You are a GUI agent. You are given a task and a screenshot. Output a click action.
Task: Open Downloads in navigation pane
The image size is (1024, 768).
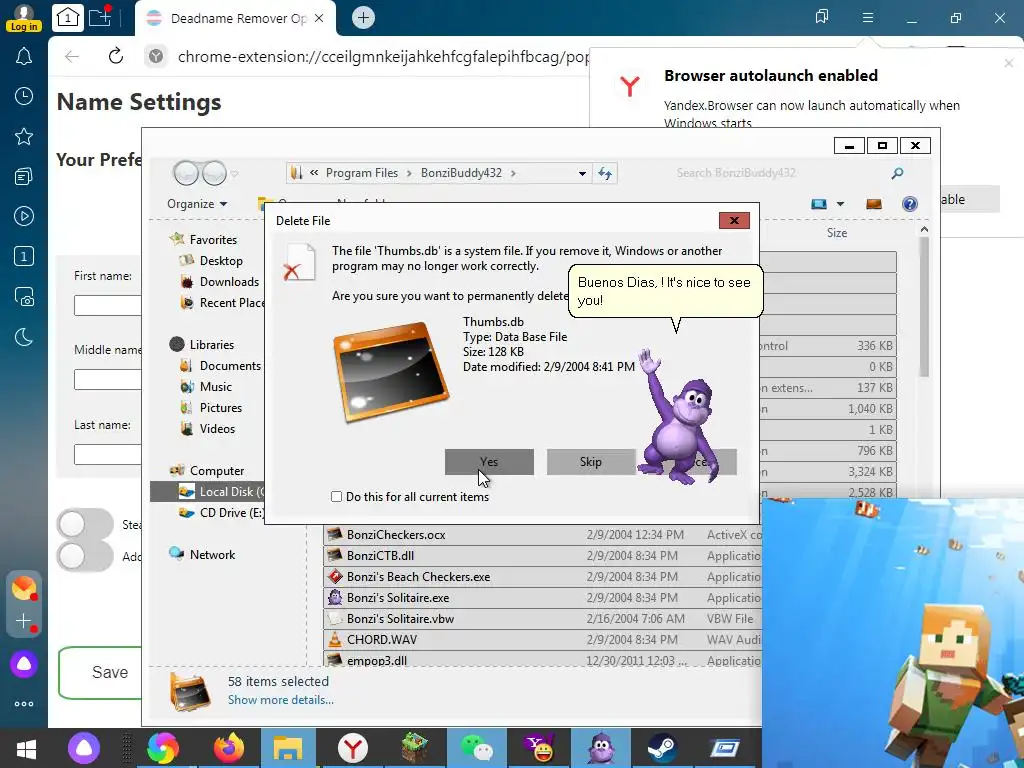[229, 281]
